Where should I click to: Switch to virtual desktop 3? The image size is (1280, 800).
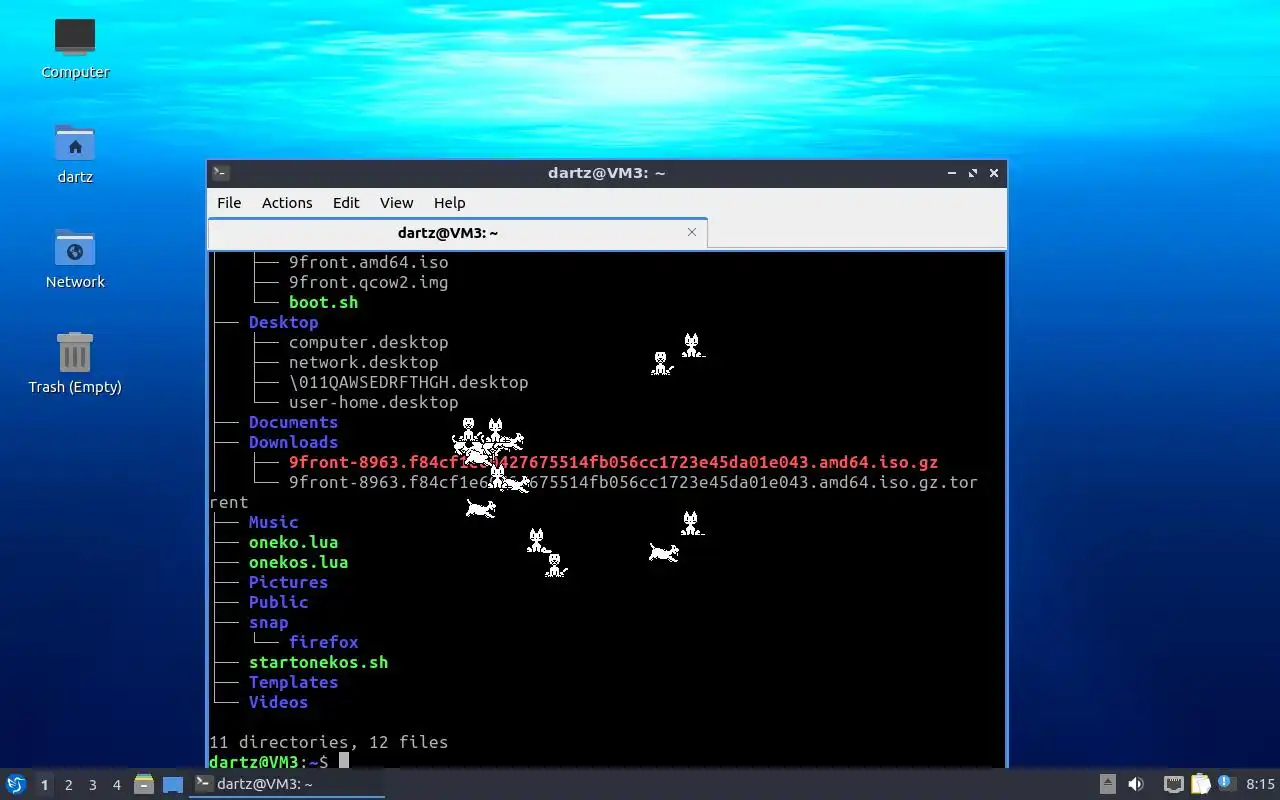92,785
